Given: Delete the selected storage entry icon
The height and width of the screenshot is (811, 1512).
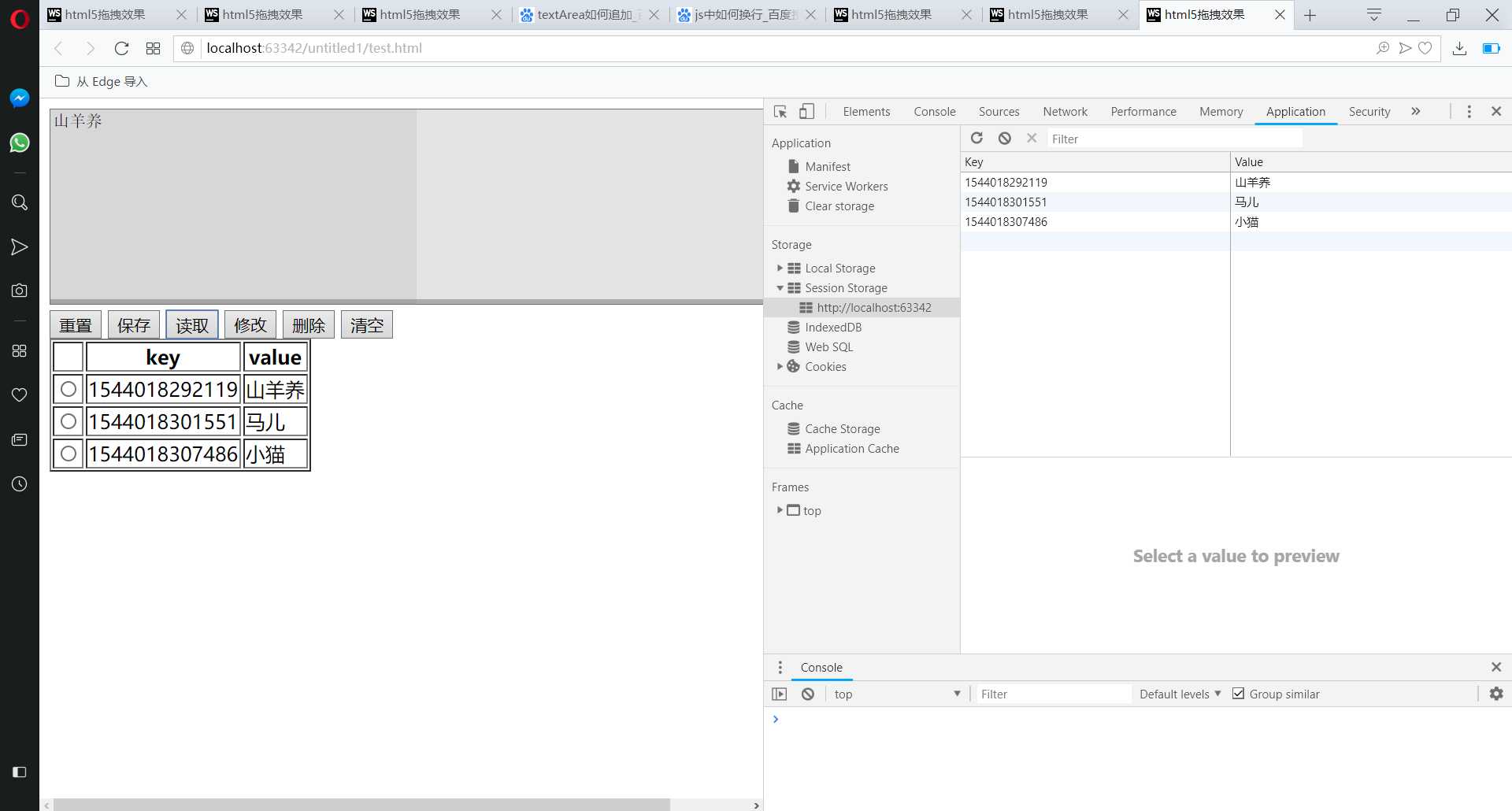Looking at the screenshot, I should pos(1032,139).
